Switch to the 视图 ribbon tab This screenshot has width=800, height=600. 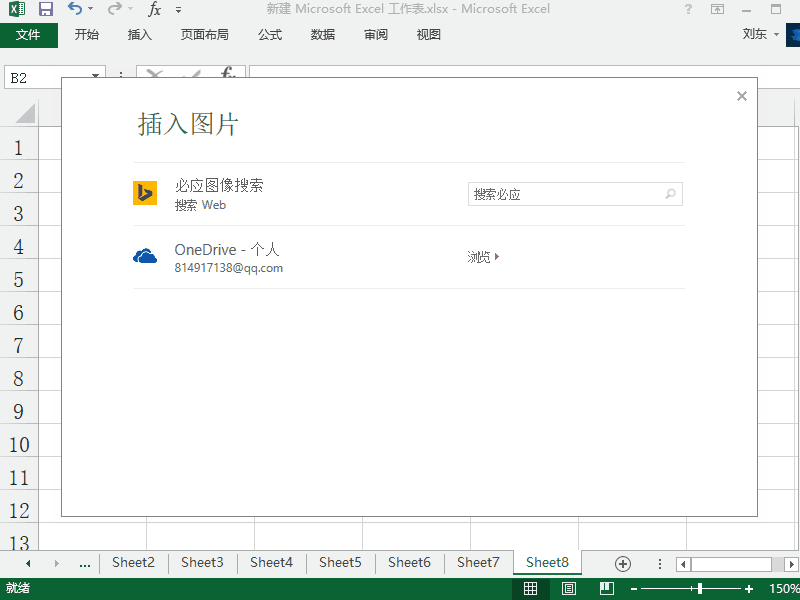429,35
